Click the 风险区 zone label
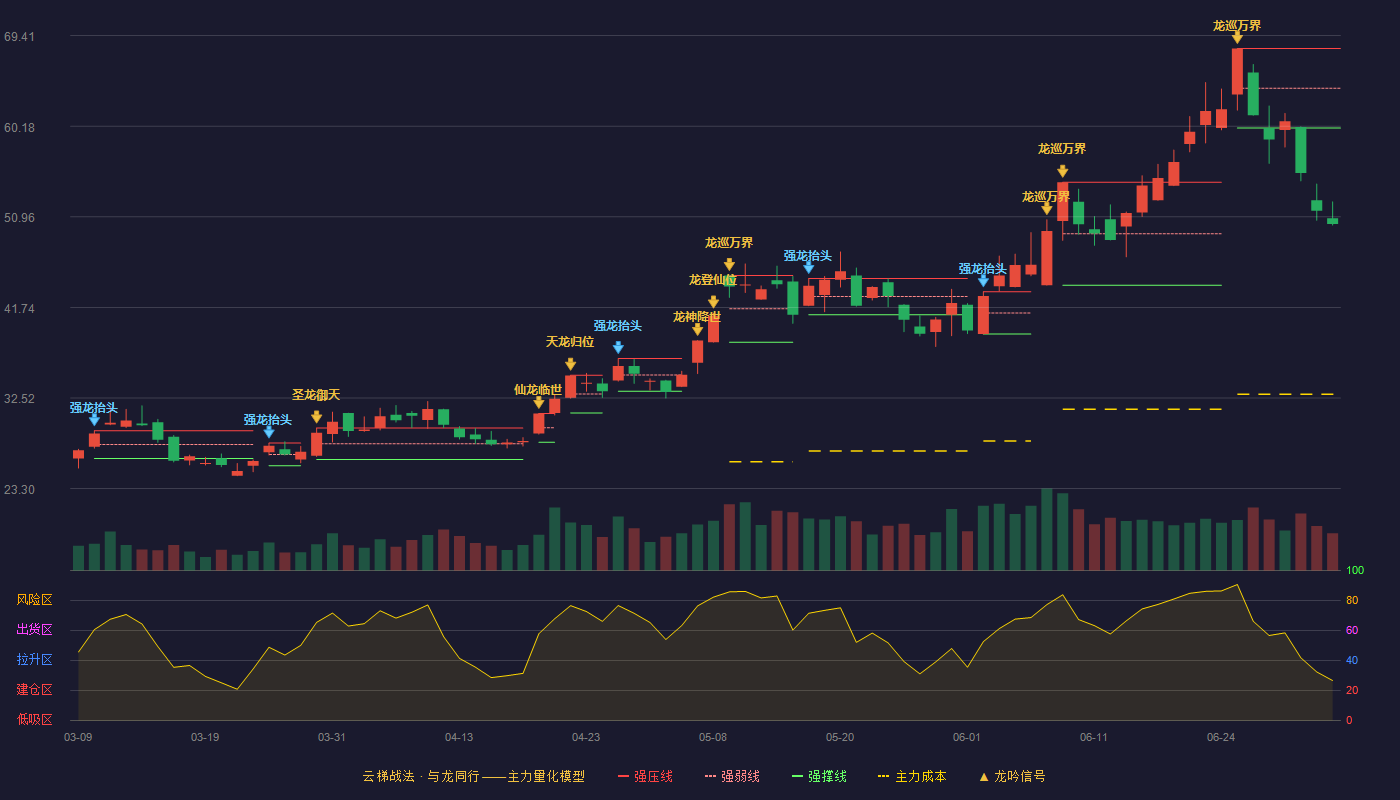 34,600
